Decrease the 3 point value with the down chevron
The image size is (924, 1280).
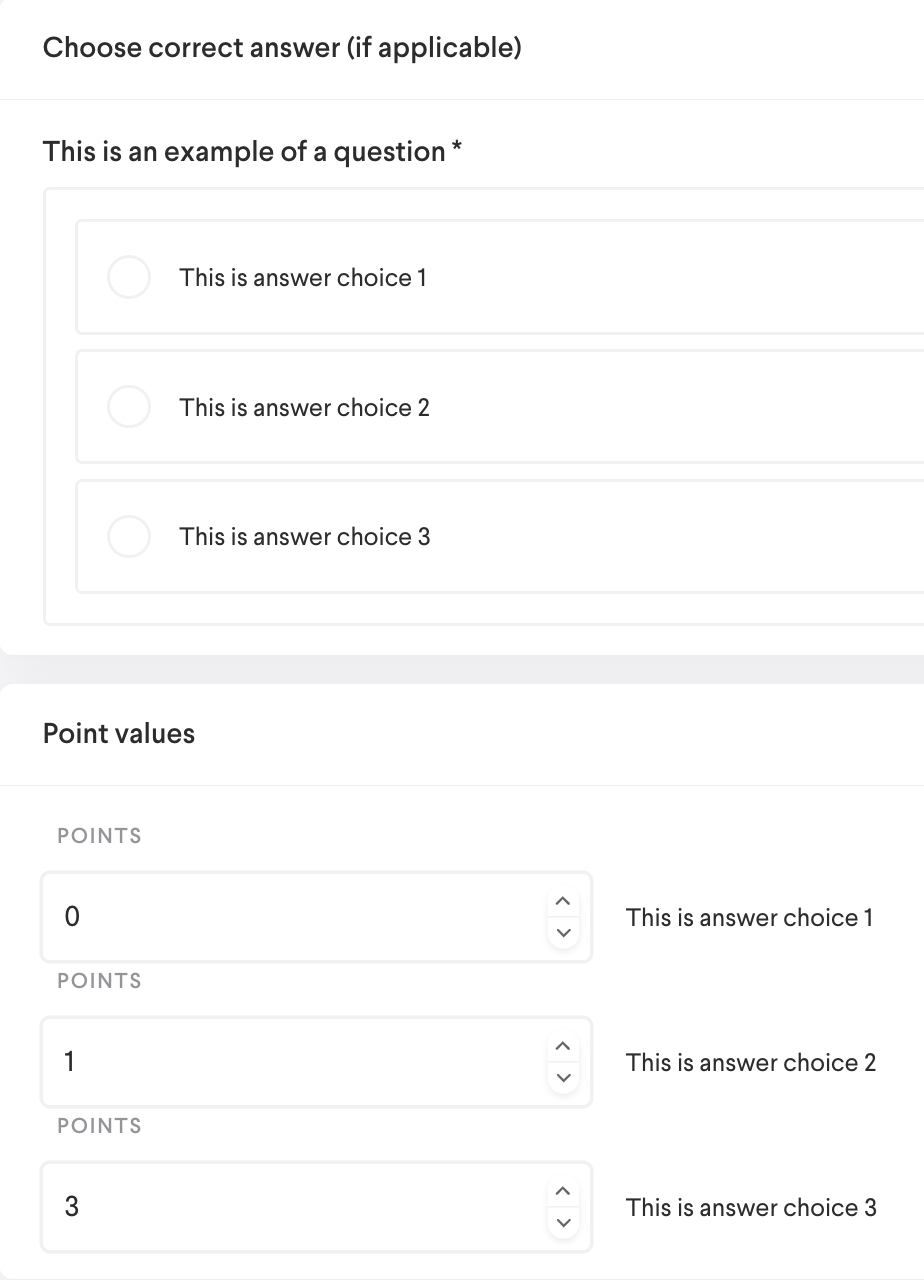pos(563,1222)
